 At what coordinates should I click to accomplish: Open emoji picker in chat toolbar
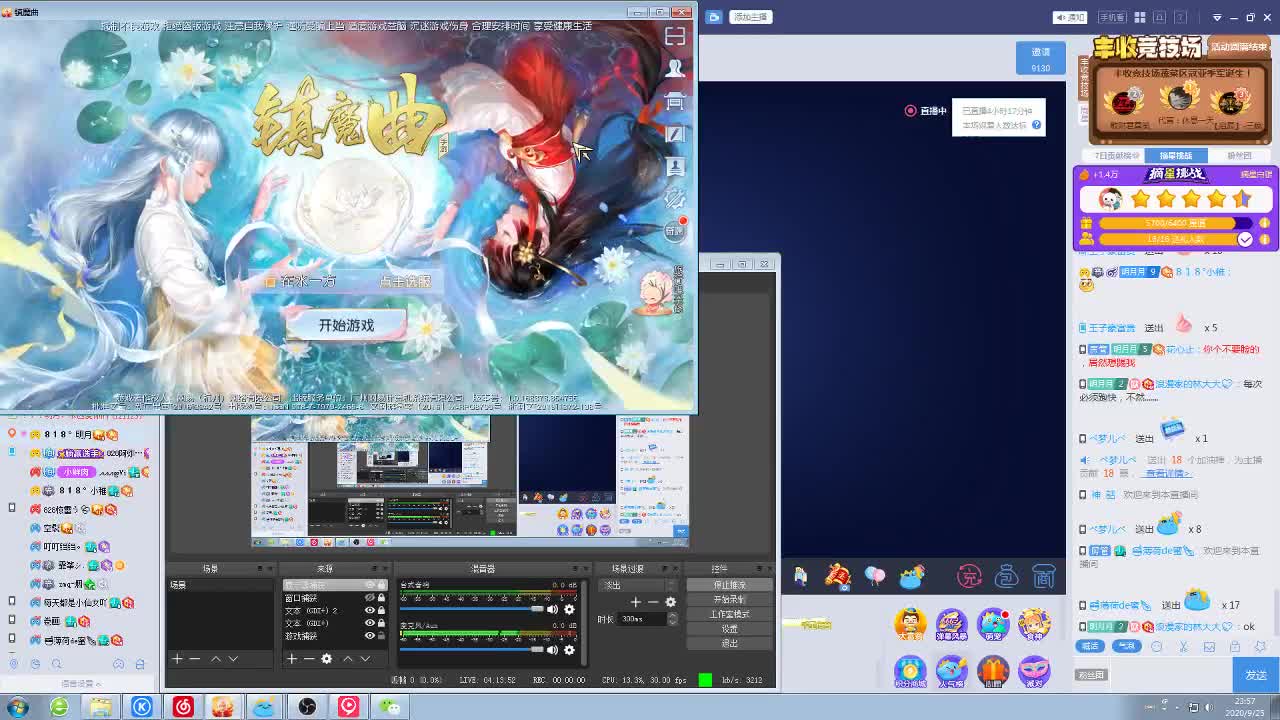tap(1156, 646)
